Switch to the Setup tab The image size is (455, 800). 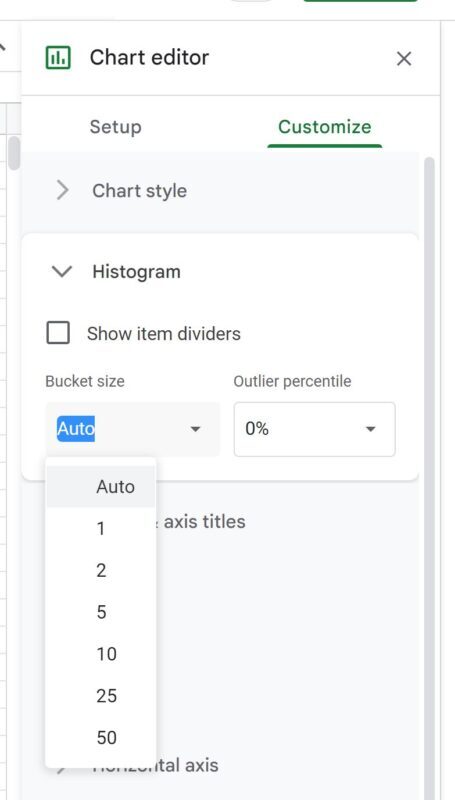click(115, 127)
